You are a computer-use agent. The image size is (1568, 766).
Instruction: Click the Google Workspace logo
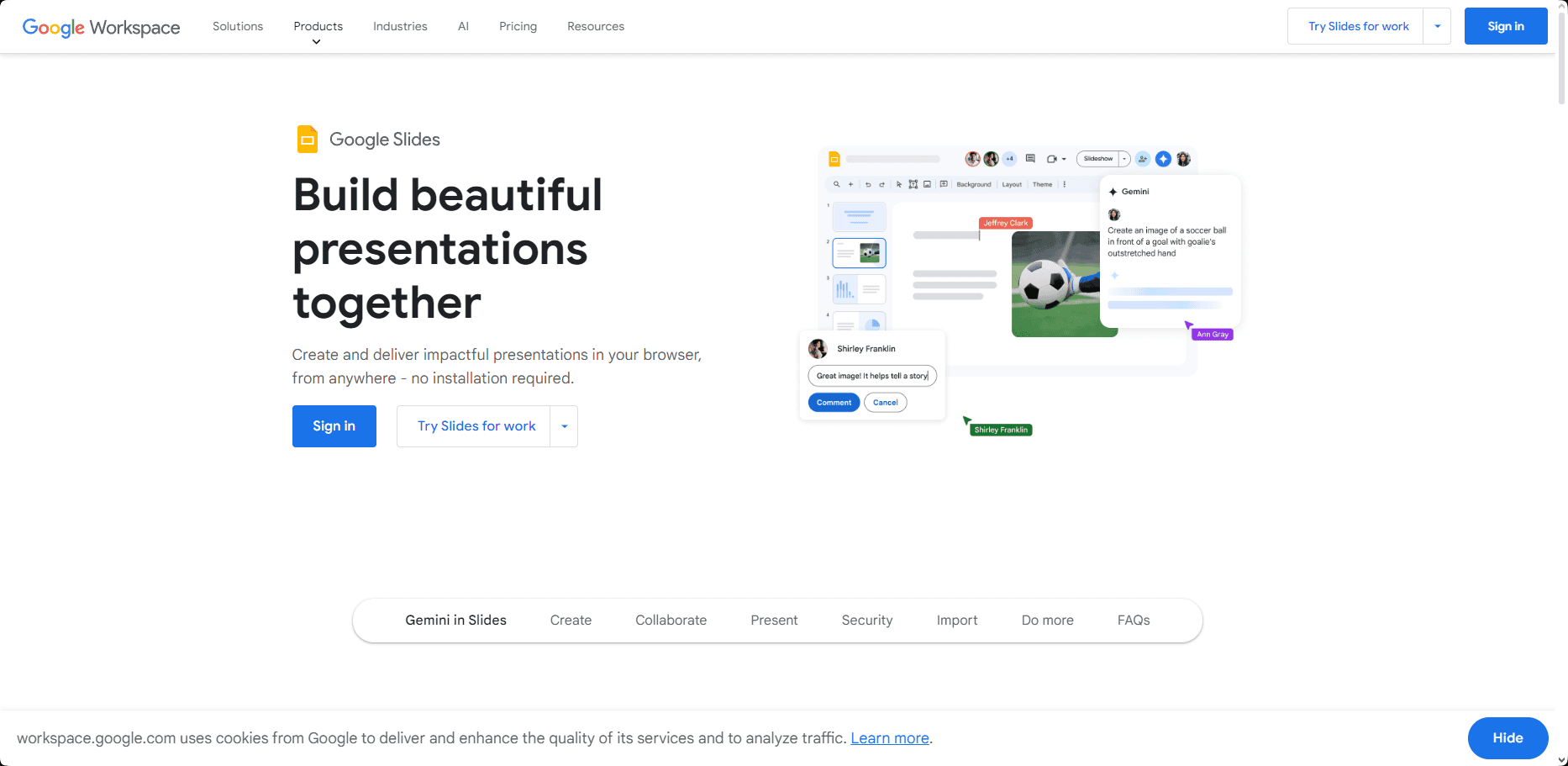(x=101, y=27)
